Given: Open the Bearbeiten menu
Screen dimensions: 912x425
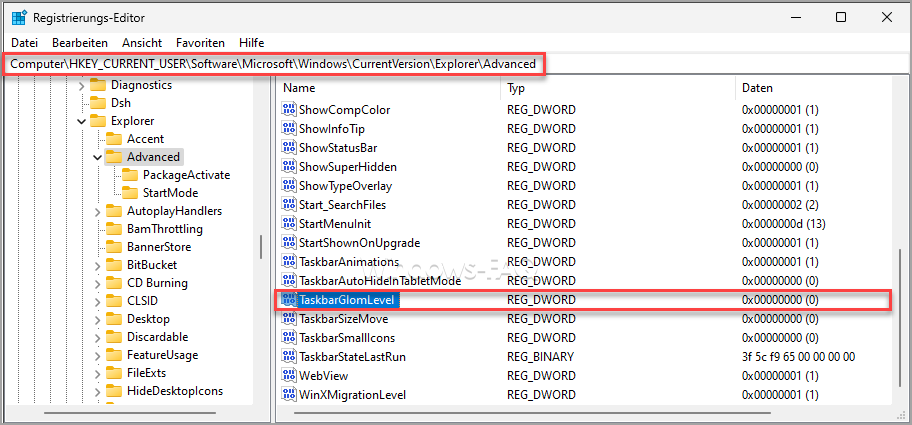Looking at the screenshot, I should (80, 43).
